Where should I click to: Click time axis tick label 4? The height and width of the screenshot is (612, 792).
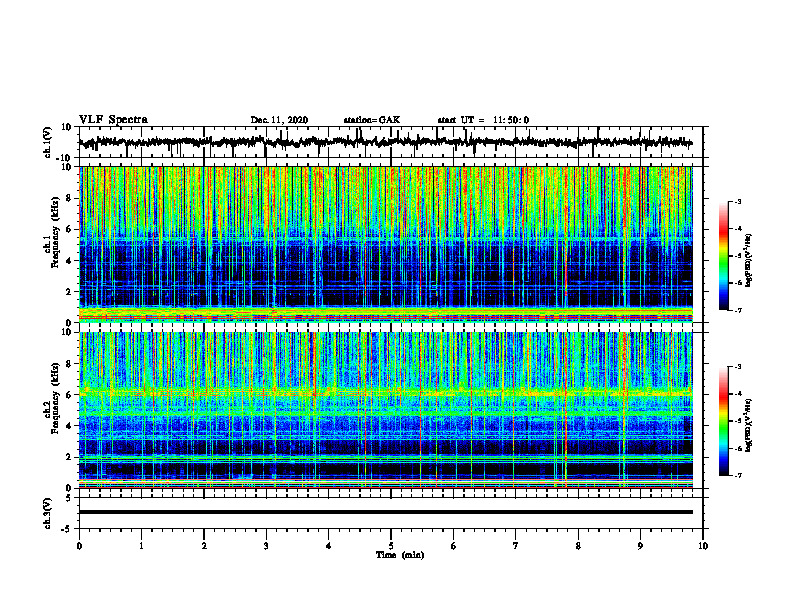pos(329,546)
